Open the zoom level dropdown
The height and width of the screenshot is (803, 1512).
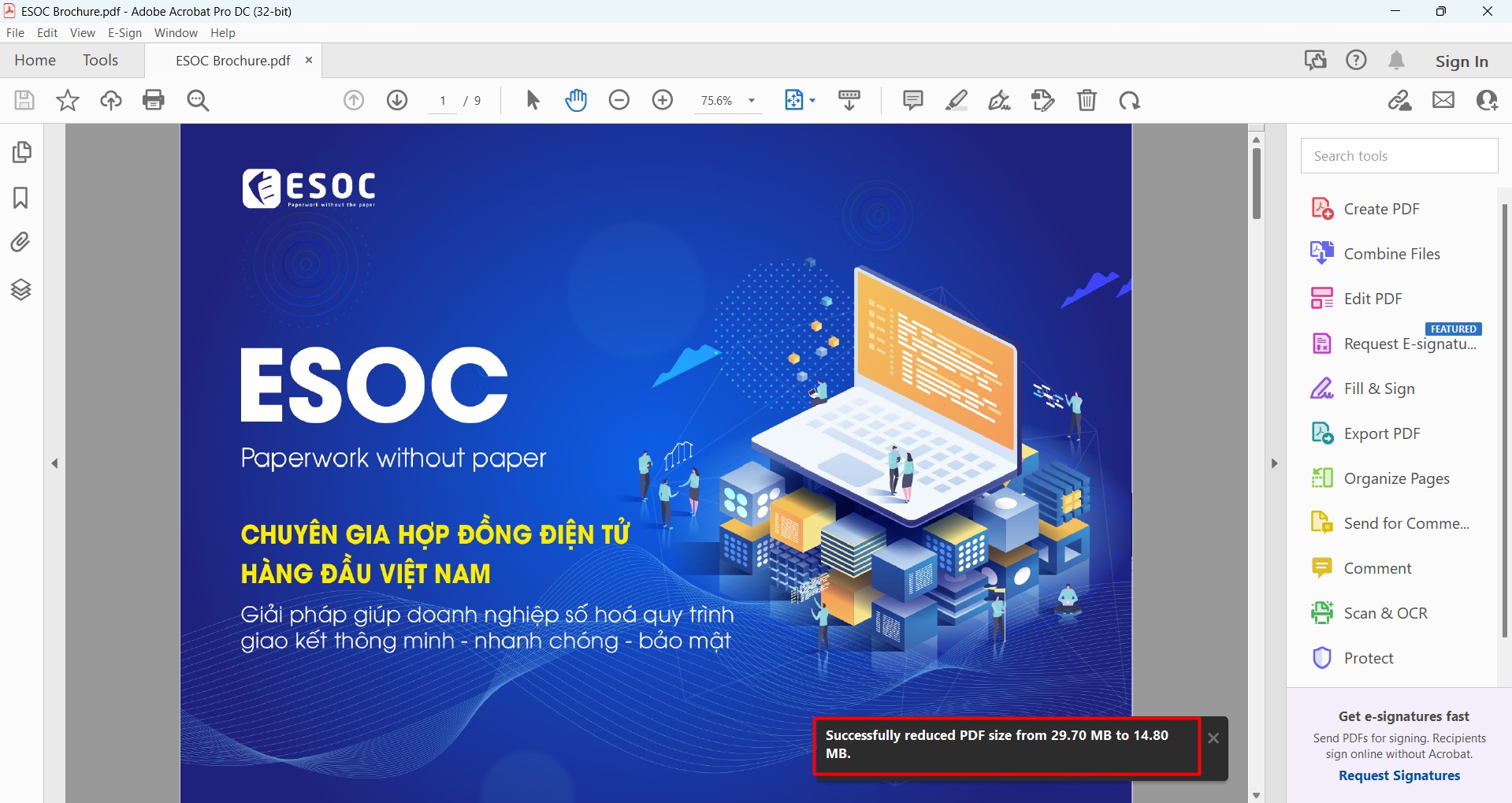pyautogui.click(x=752, y=101)
